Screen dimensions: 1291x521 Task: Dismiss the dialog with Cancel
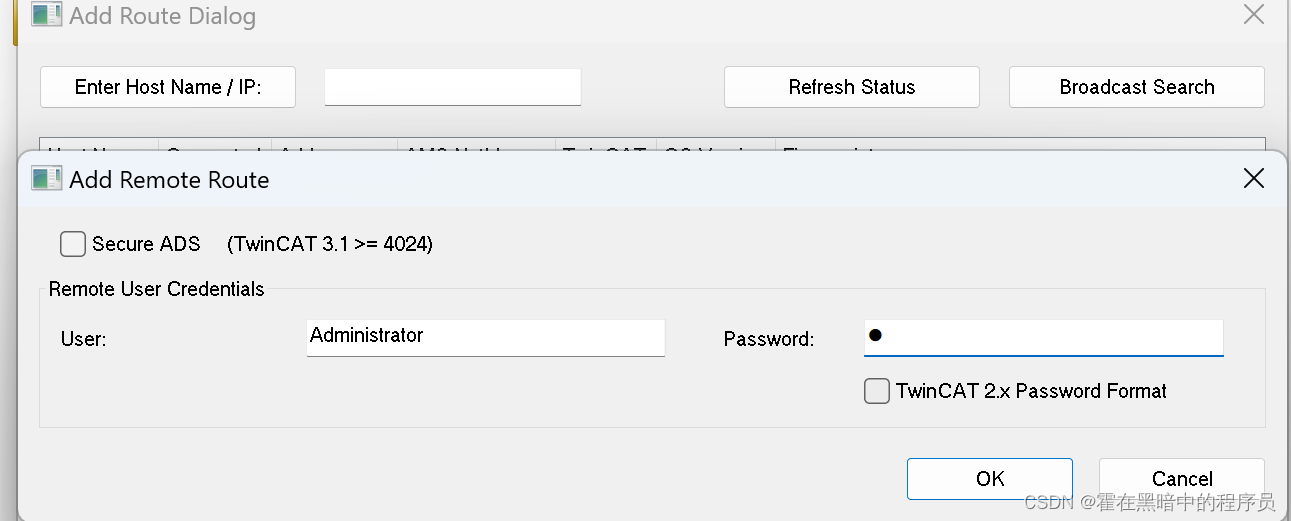pos(1182,479)
